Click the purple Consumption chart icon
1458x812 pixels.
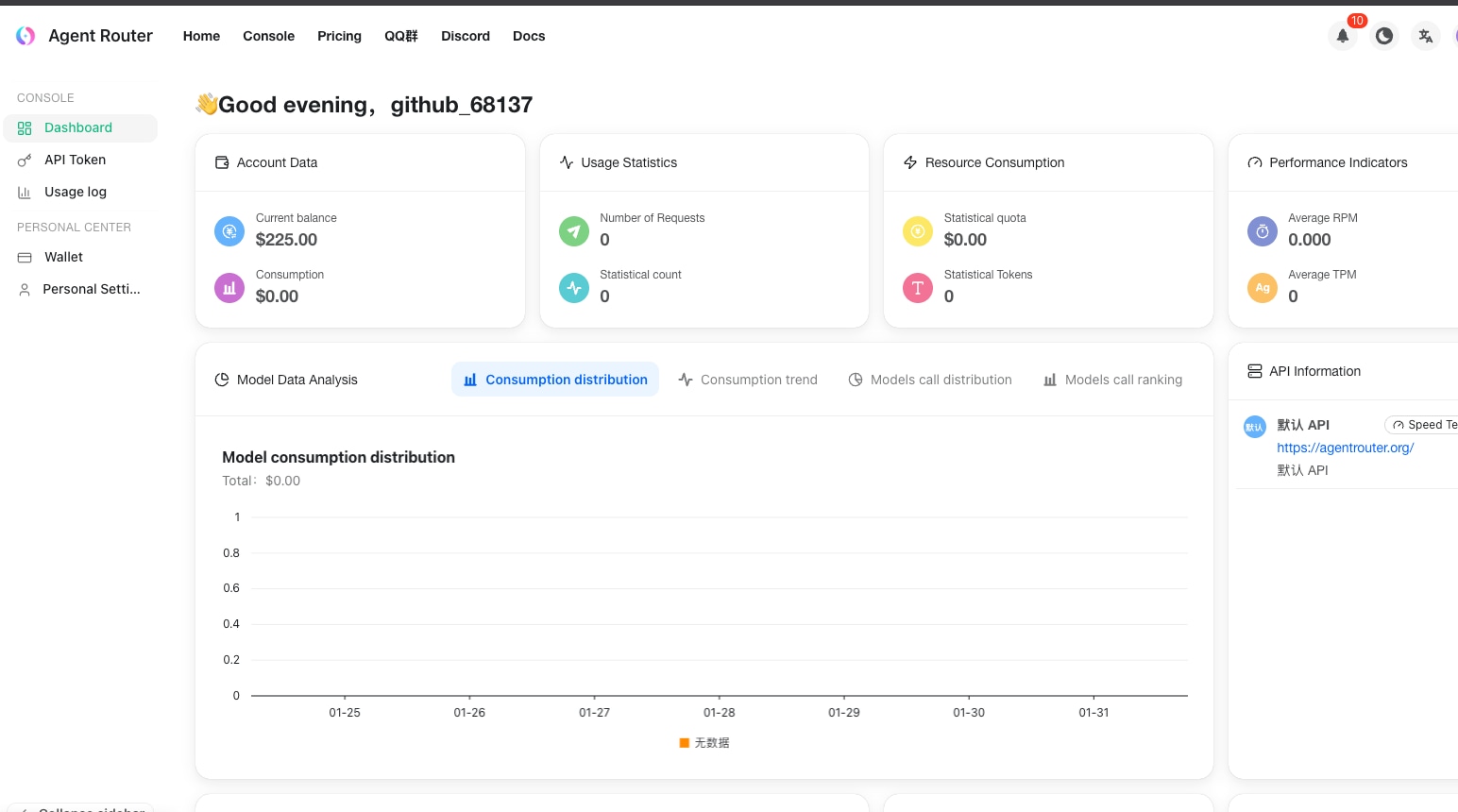[x=229, y=288]
